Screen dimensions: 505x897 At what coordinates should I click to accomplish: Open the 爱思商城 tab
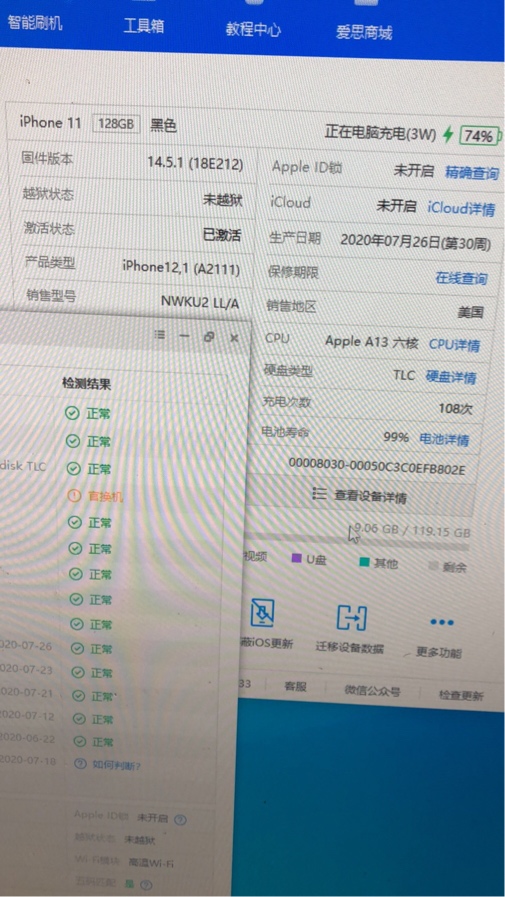[x=364, y=33]
